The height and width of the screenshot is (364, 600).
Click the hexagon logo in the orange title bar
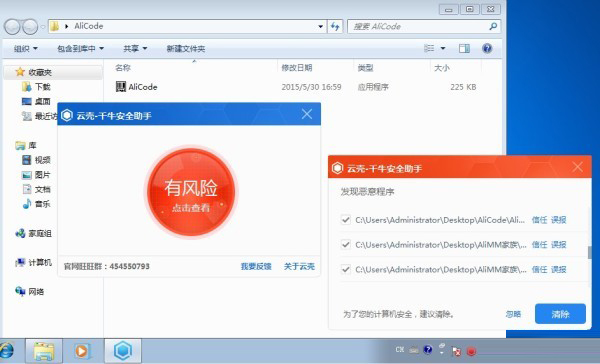(x=337, y=168)
